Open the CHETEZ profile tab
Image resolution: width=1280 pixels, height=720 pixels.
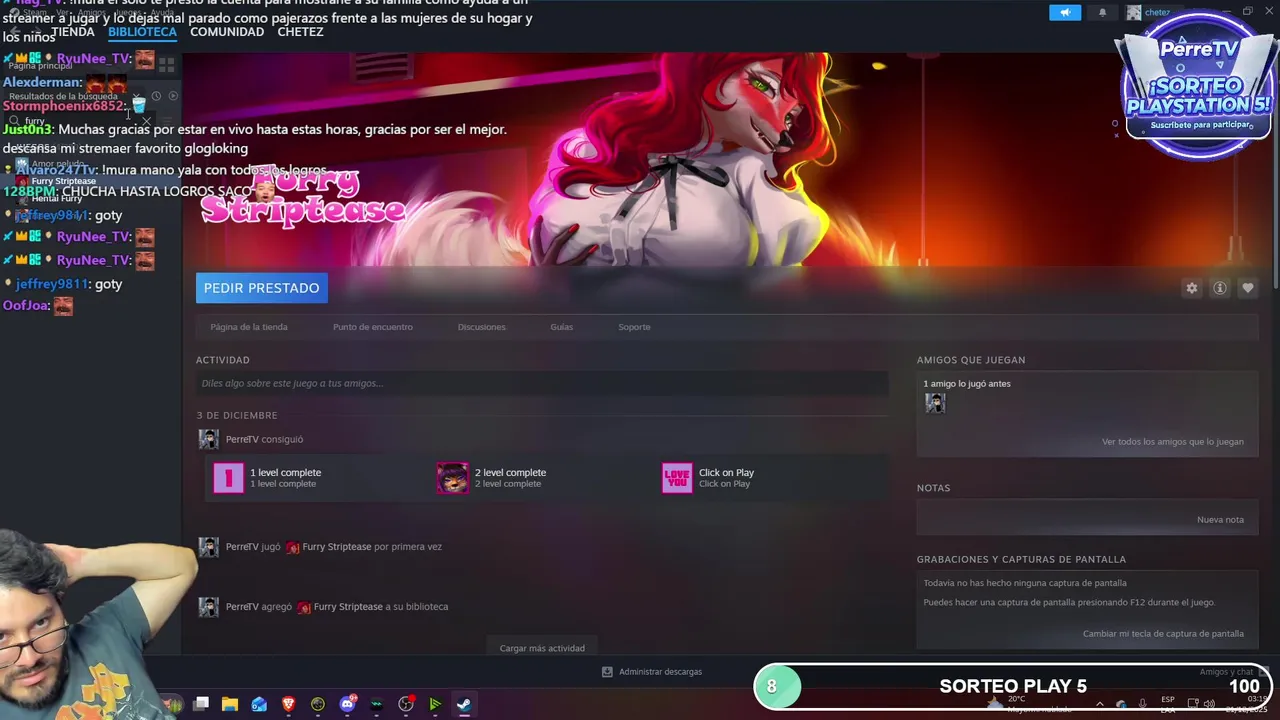(x=300, y=32)
